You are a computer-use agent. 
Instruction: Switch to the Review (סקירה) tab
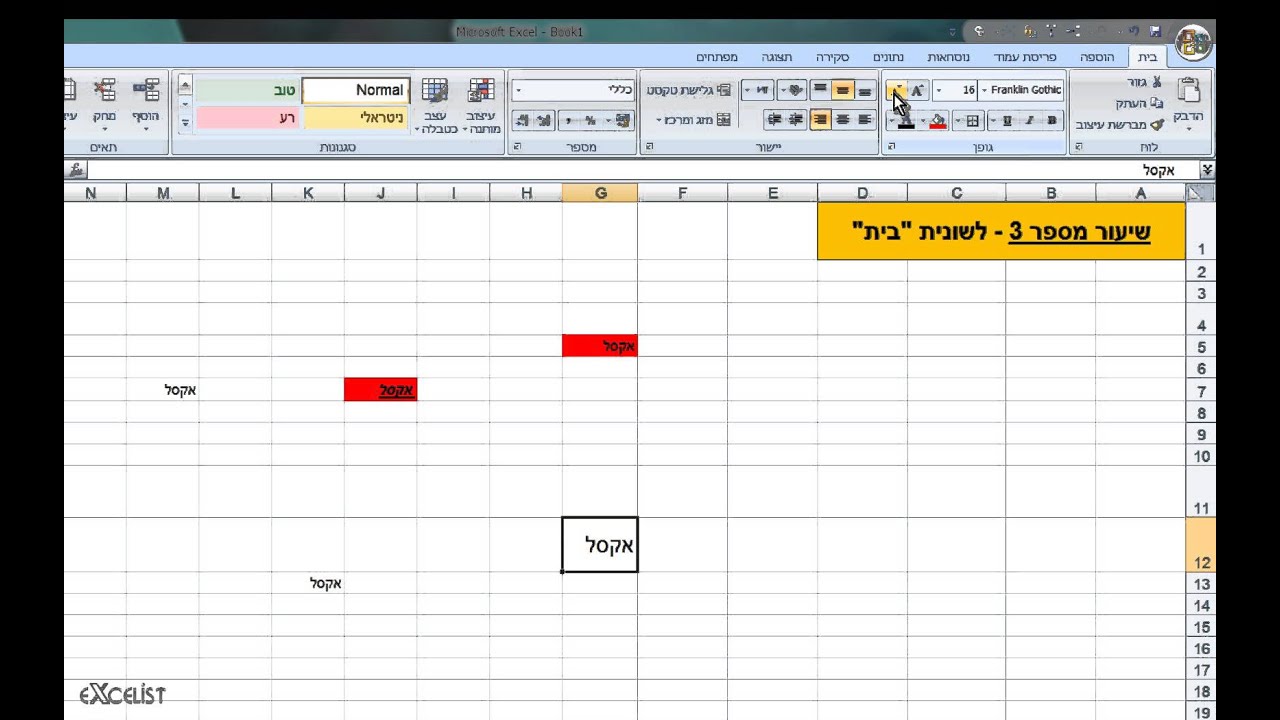832,57
